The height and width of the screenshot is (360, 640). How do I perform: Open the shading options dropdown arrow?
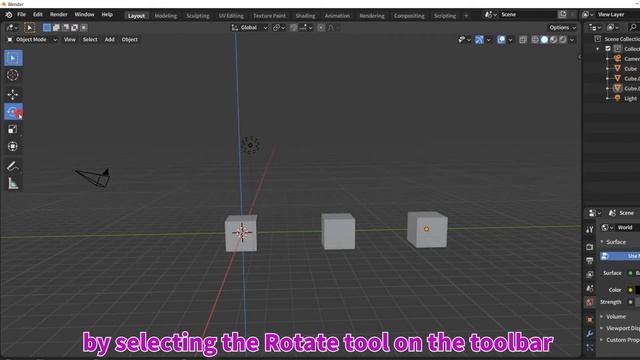(572, 40)
